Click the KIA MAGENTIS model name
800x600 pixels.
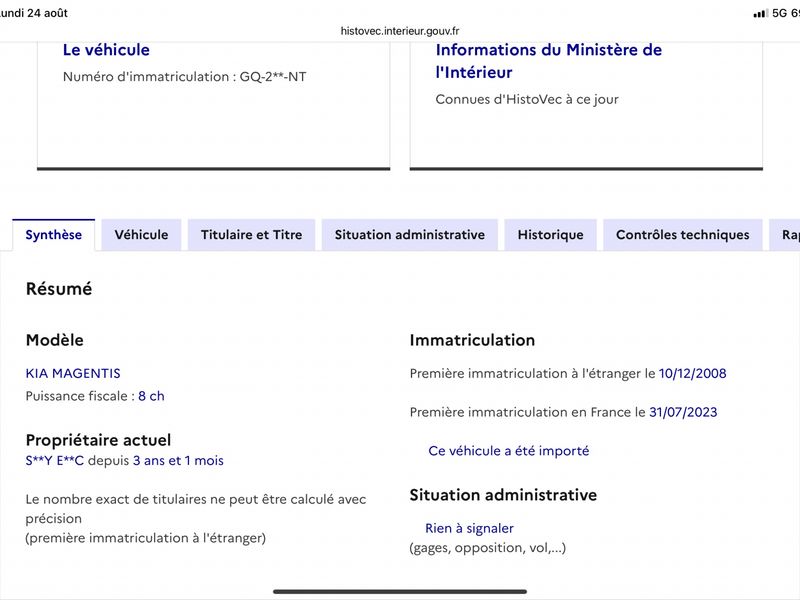[x=73, y=373]
